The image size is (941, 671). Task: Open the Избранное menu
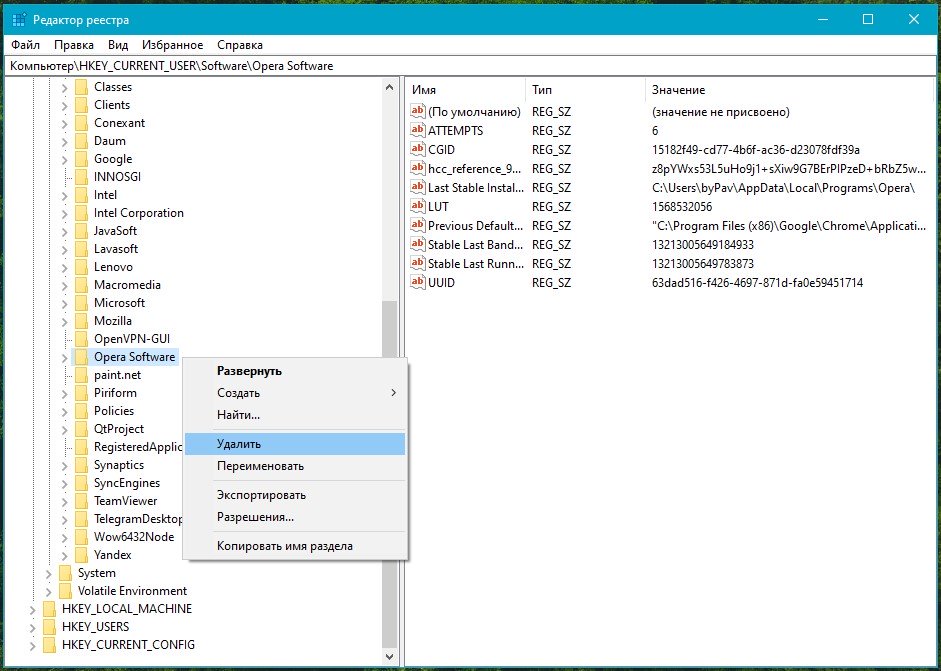coord(173,45)
